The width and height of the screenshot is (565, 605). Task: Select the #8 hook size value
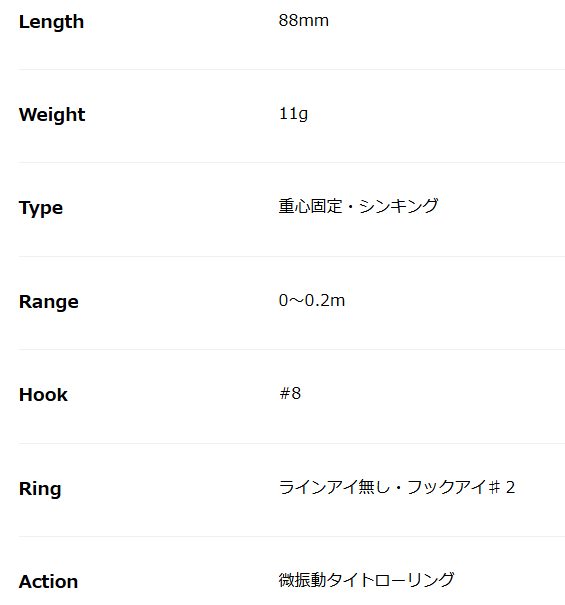(x=290, y=394)
